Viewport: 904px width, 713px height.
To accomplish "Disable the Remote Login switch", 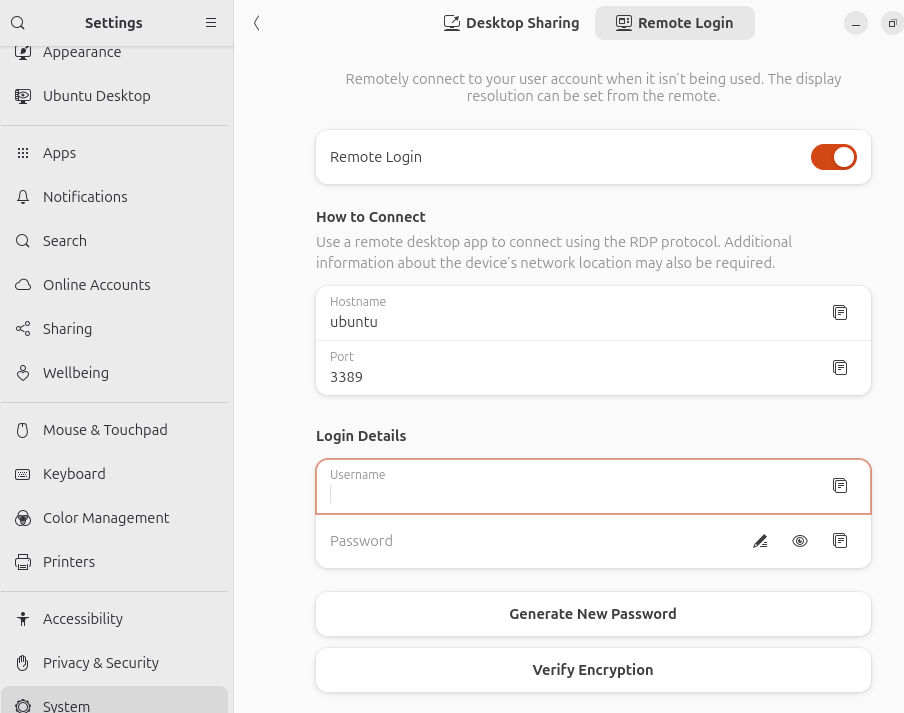I will point(833,157).
